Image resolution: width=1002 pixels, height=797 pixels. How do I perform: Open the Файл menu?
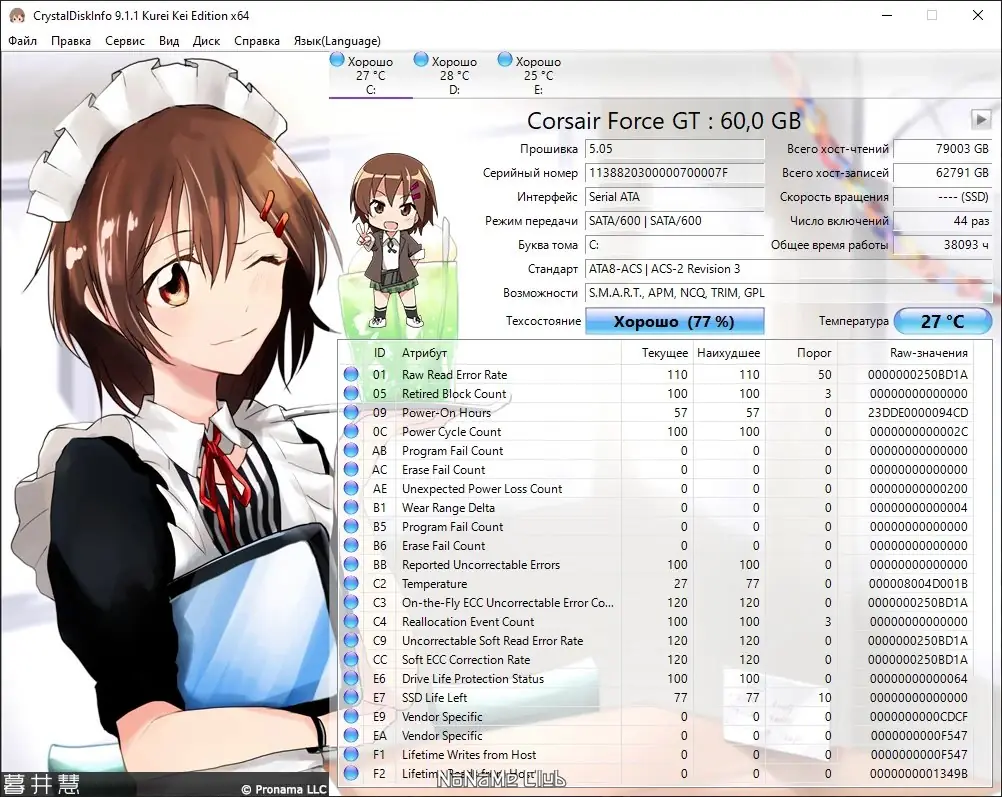pyautogui.click(x=22, y=41)
